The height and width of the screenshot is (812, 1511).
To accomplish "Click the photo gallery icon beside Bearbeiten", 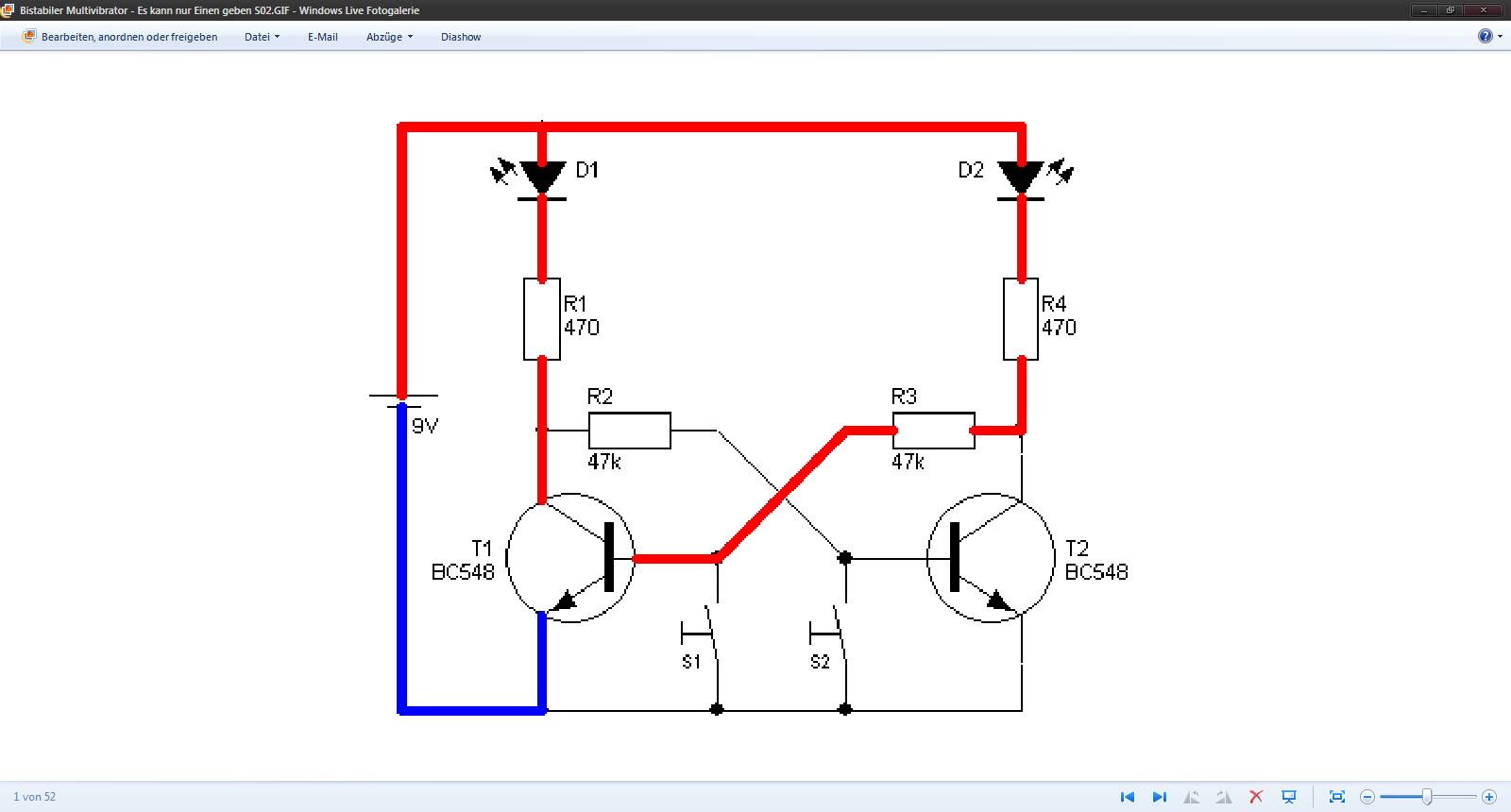I will click(x=28, y=37).
